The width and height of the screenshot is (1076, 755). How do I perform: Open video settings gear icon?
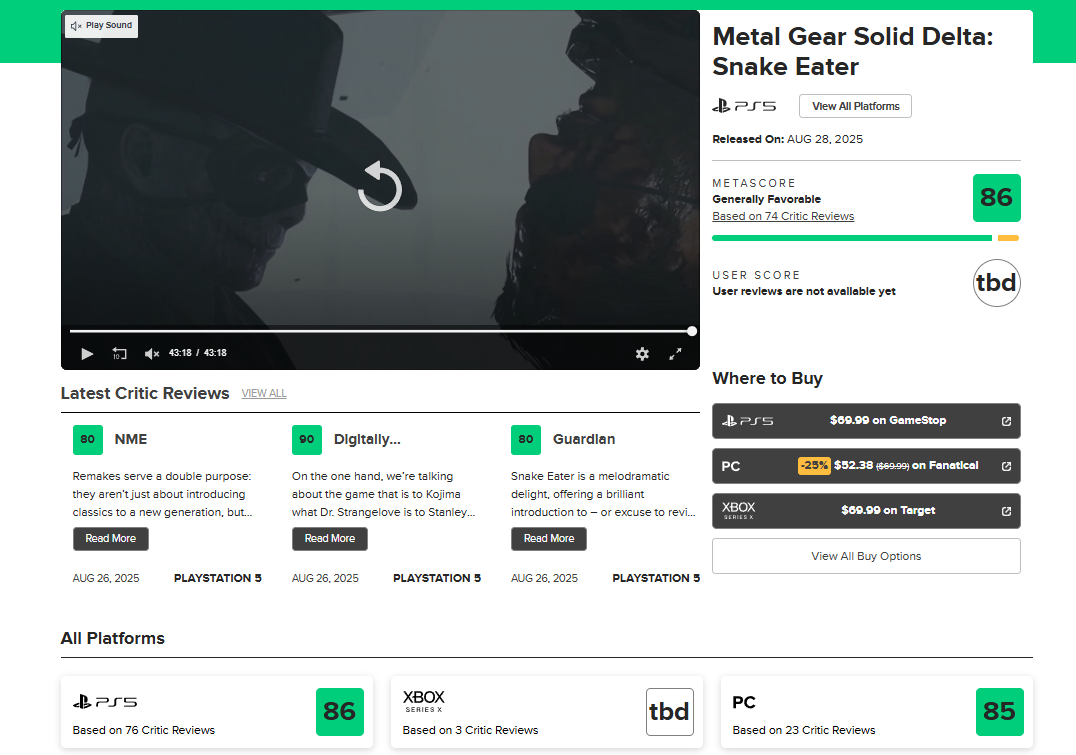click(642, 353)
